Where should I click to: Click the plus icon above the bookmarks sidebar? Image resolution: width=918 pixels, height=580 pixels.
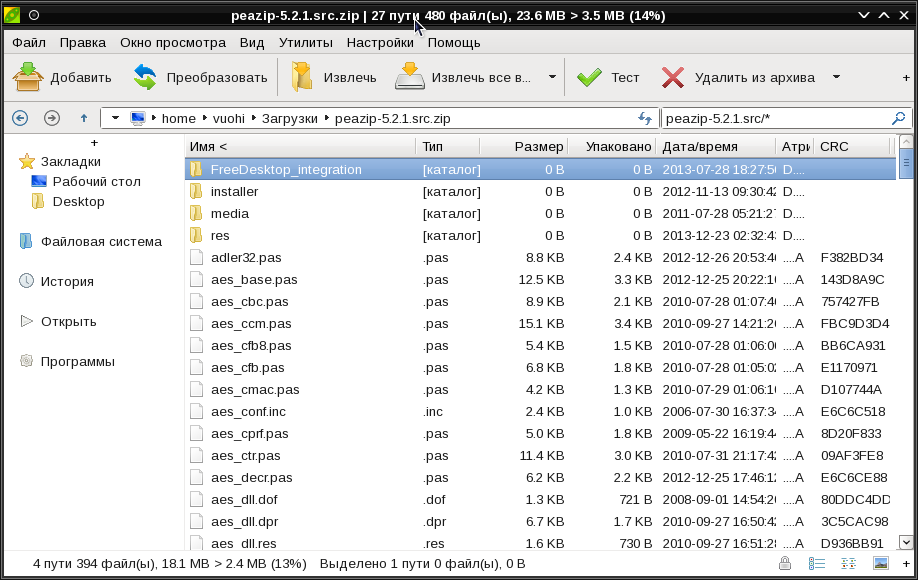coord(94,143)
